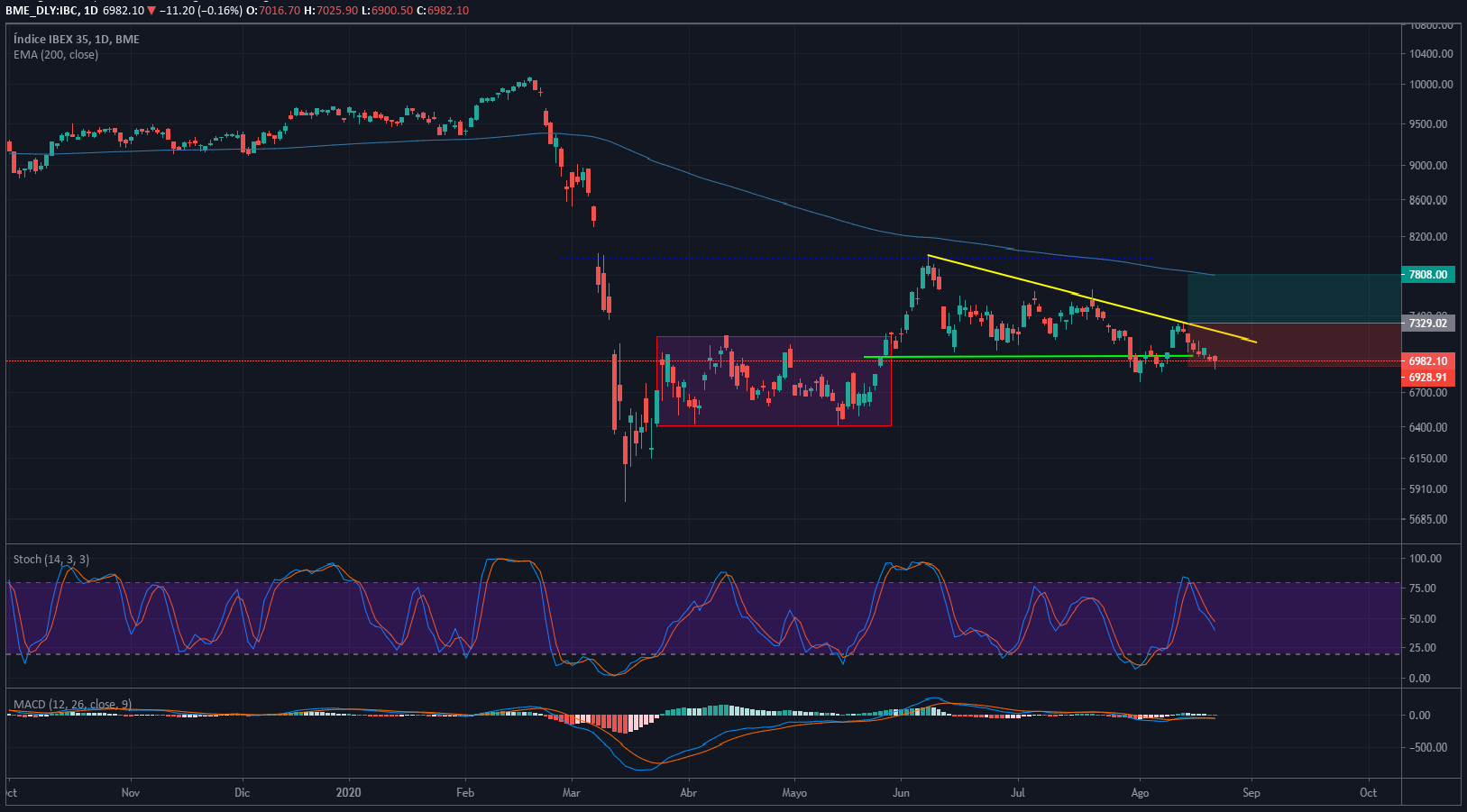Viewport: 1467px width, 812px height.
Task: Click the Dic label on time axis
Action: (x=242, y=793)
